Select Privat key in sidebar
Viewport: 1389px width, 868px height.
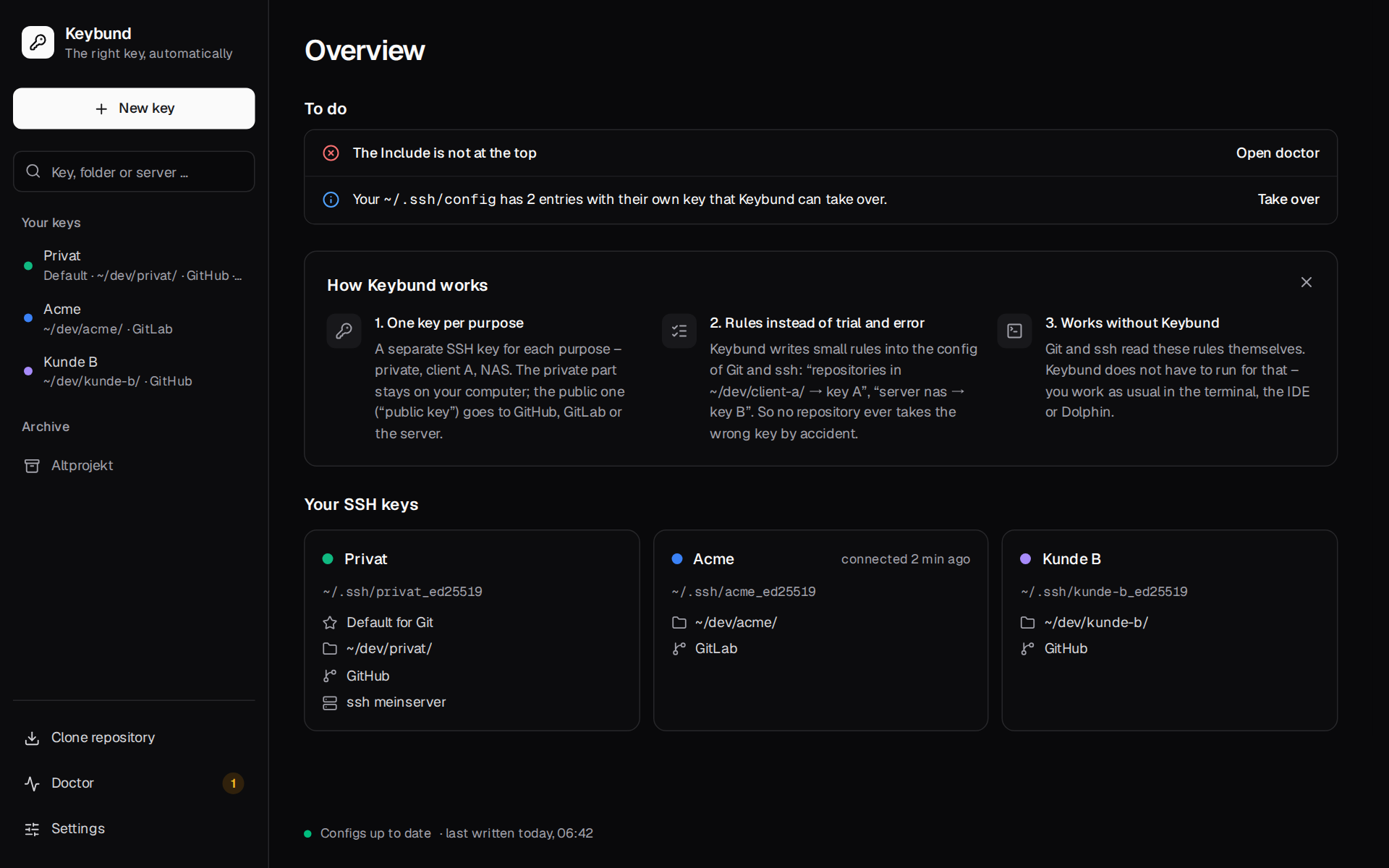click(x=134, y=265)
